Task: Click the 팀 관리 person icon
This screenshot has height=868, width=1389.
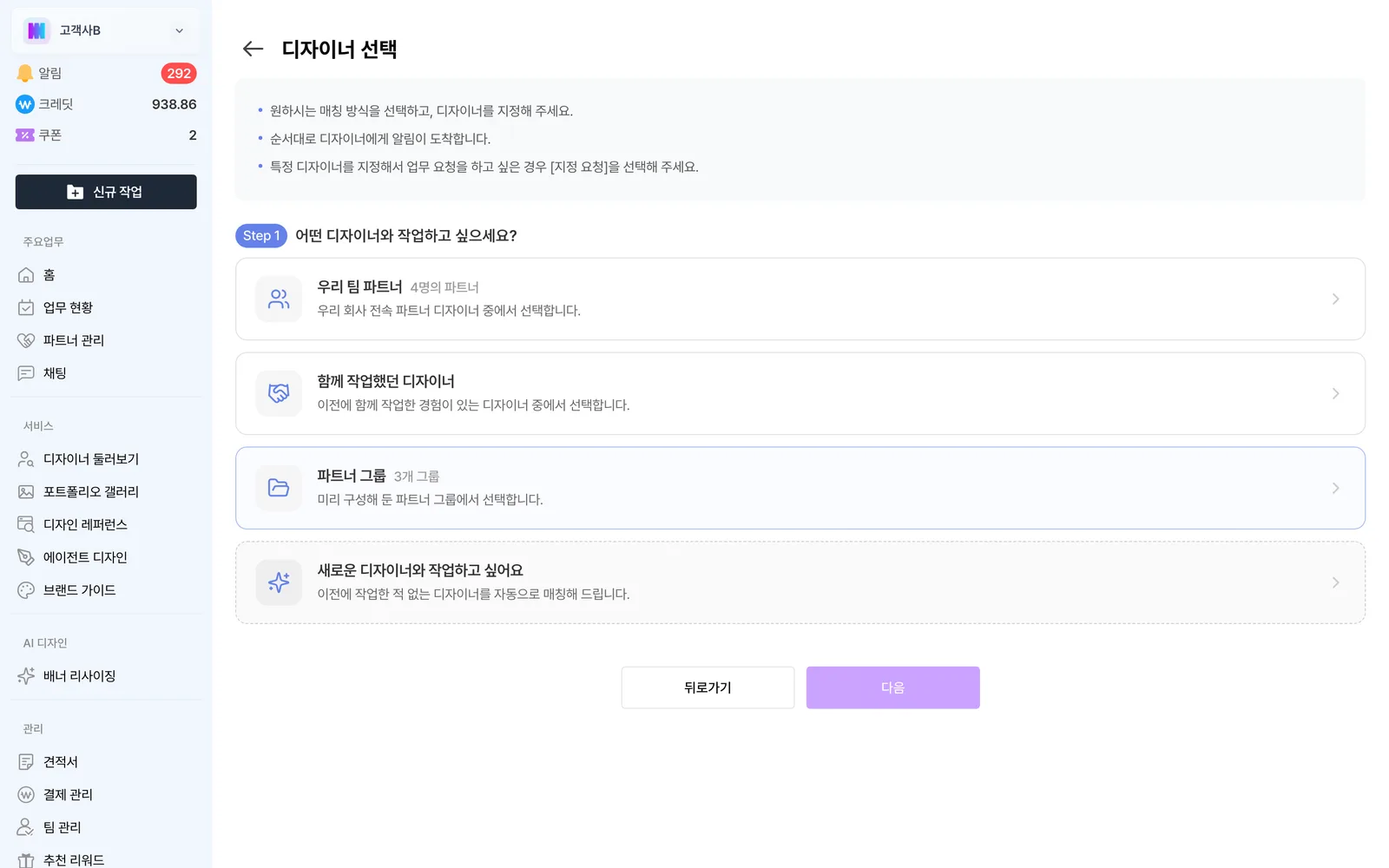Action: (26, 827)
